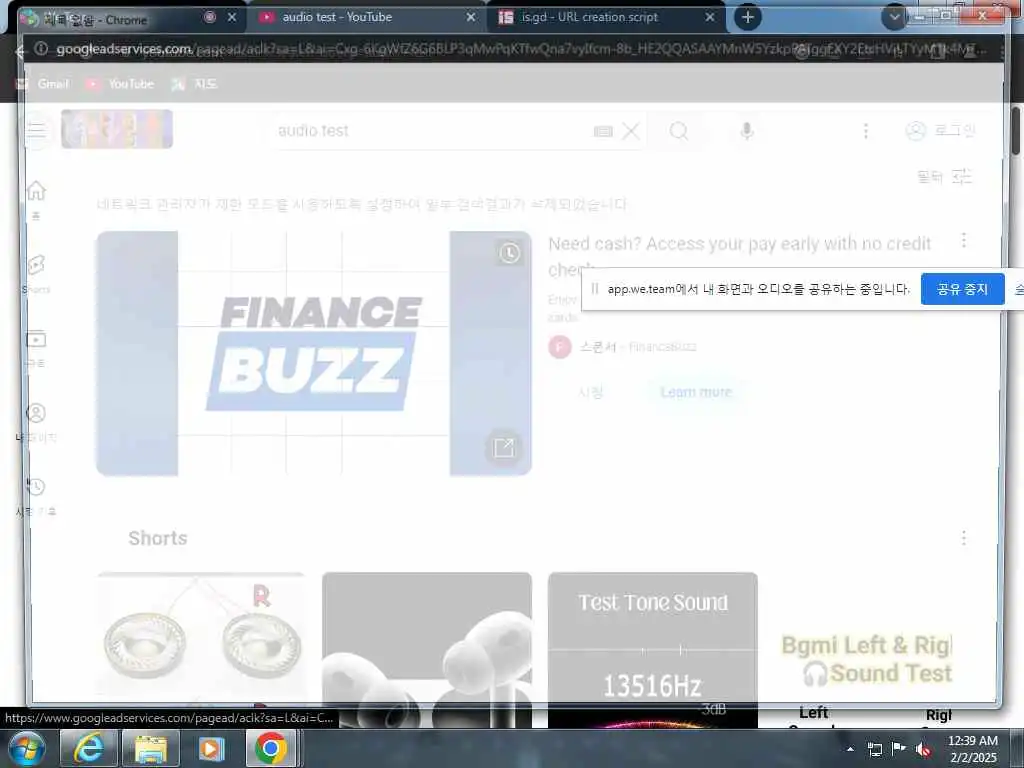Go to Home in the YouTube sidebar
This screenshot has height=768, width=1024.
click(36, 199)
